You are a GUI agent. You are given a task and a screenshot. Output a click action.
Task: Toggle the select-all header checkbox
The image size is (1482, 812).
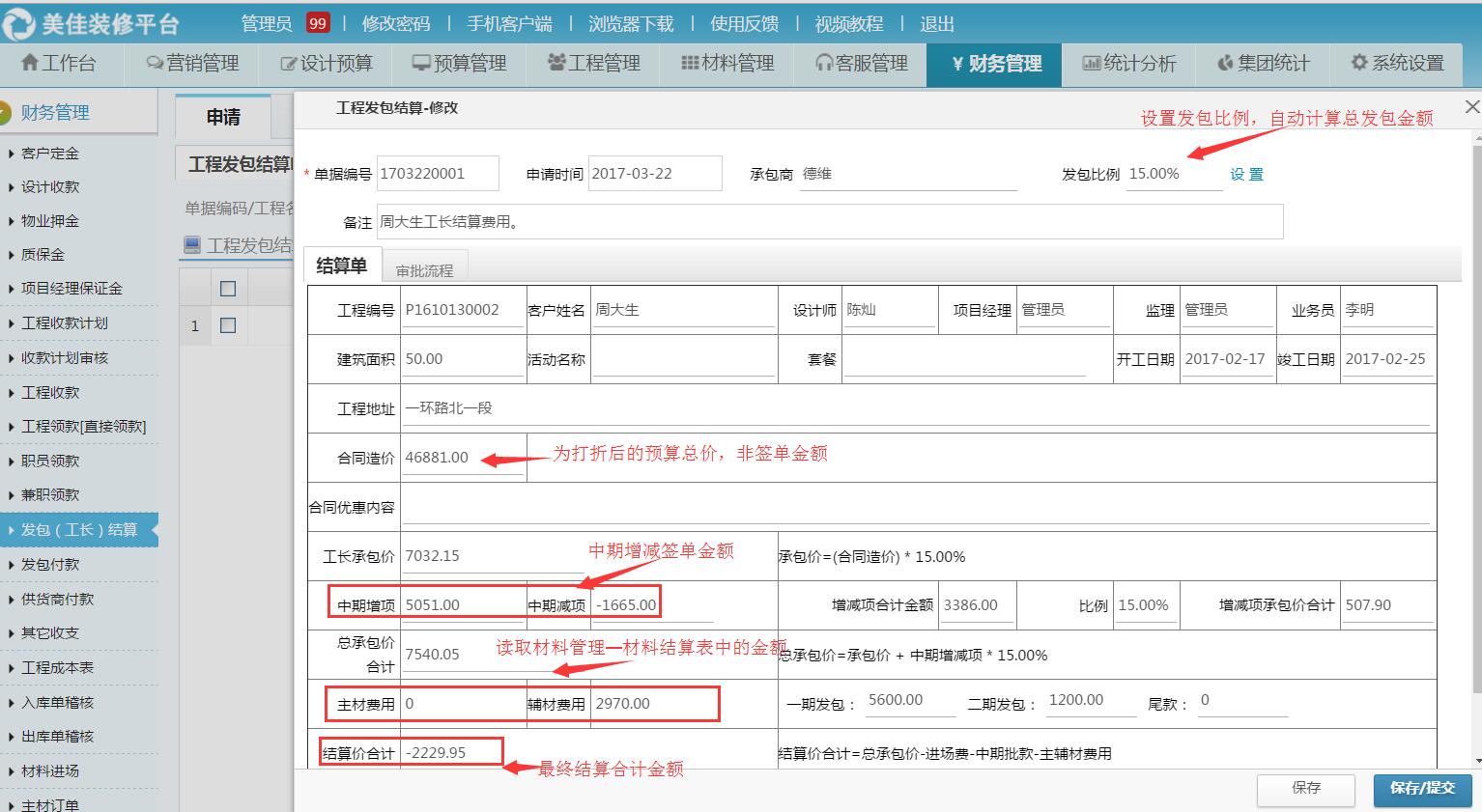point(229,286)
